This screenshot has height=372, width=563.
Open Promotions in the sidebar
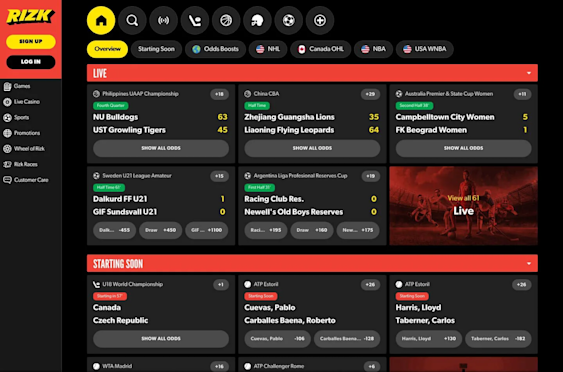click(22, 133)
